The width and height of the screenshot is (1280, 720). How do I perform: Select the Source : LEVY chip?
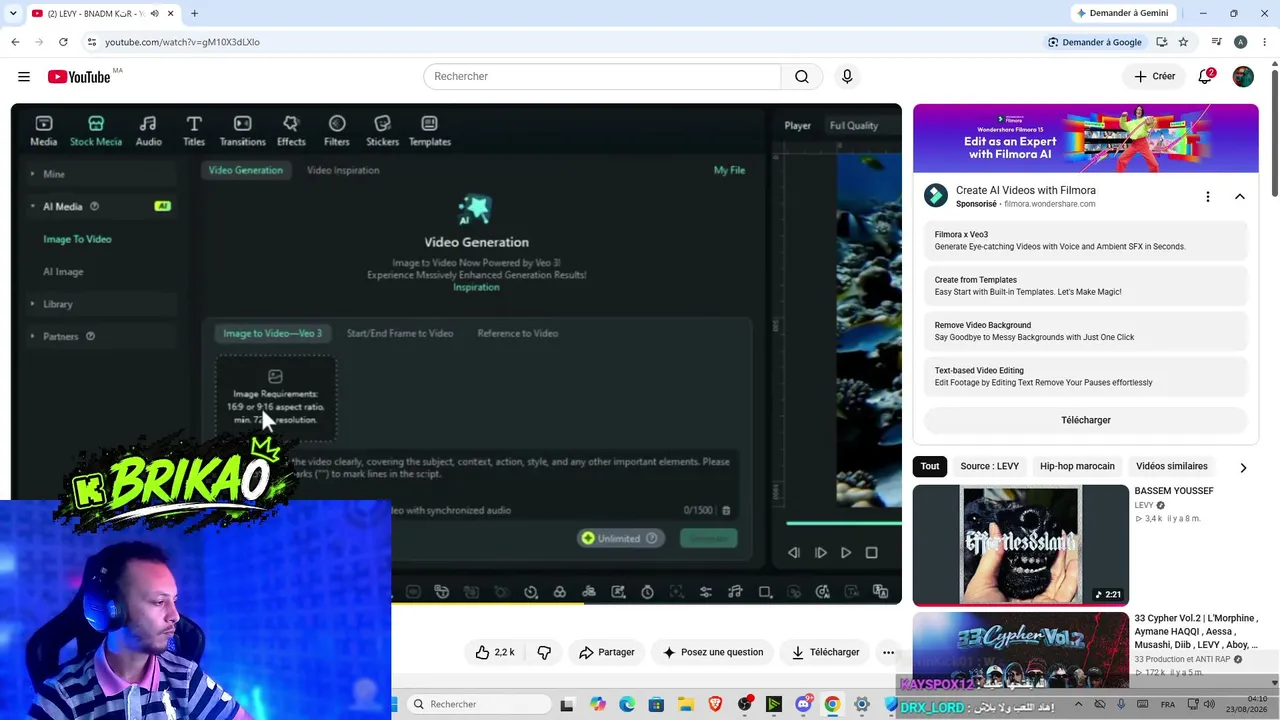coord(990,466)
